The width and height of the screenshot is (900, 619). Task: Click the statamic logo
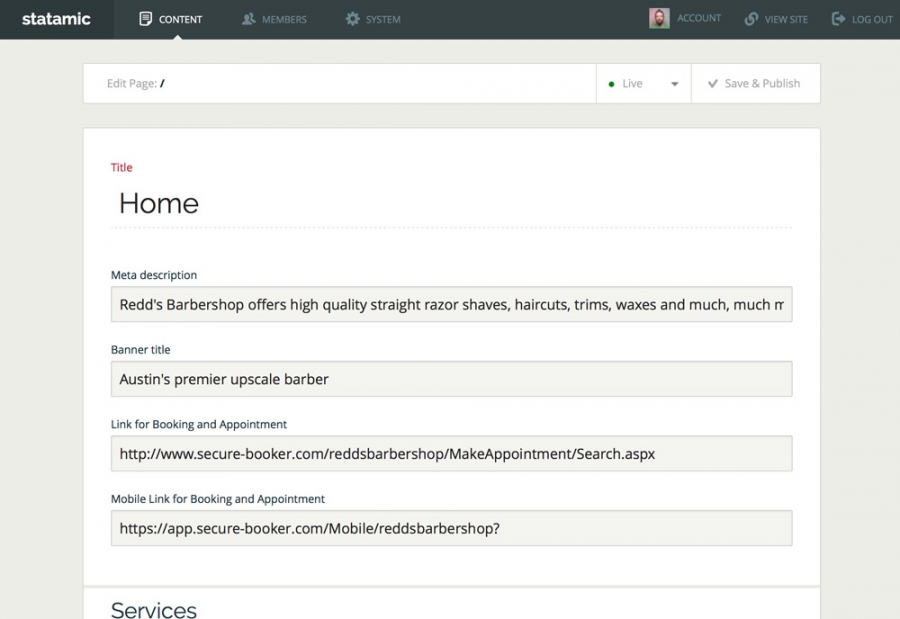[56, 19]
